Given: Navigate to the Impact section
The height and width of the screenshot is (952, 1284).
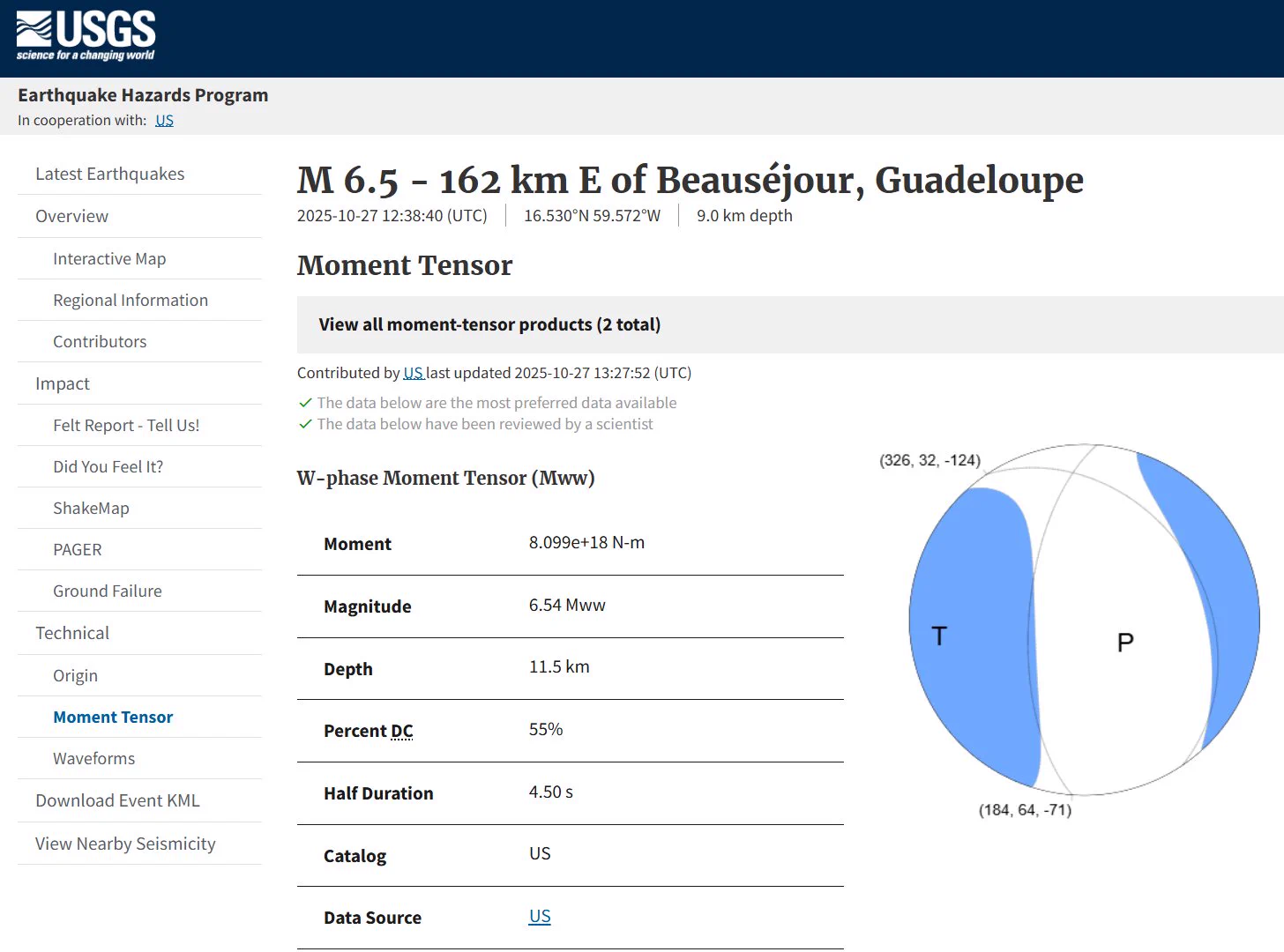Looking at the screenshot, I should pyautogui.click(x=63, y=383).
